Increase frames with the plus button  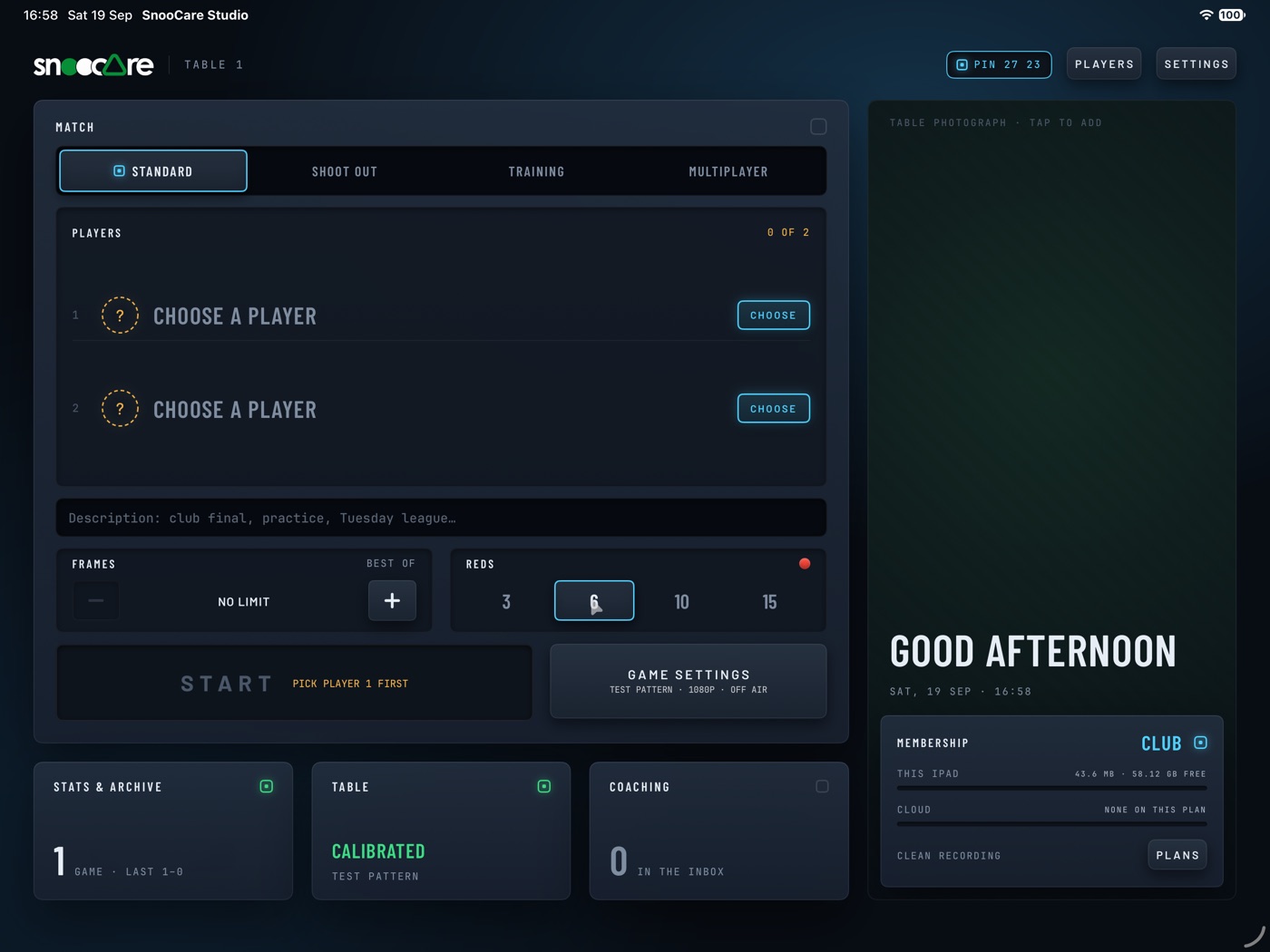(392, 601)
